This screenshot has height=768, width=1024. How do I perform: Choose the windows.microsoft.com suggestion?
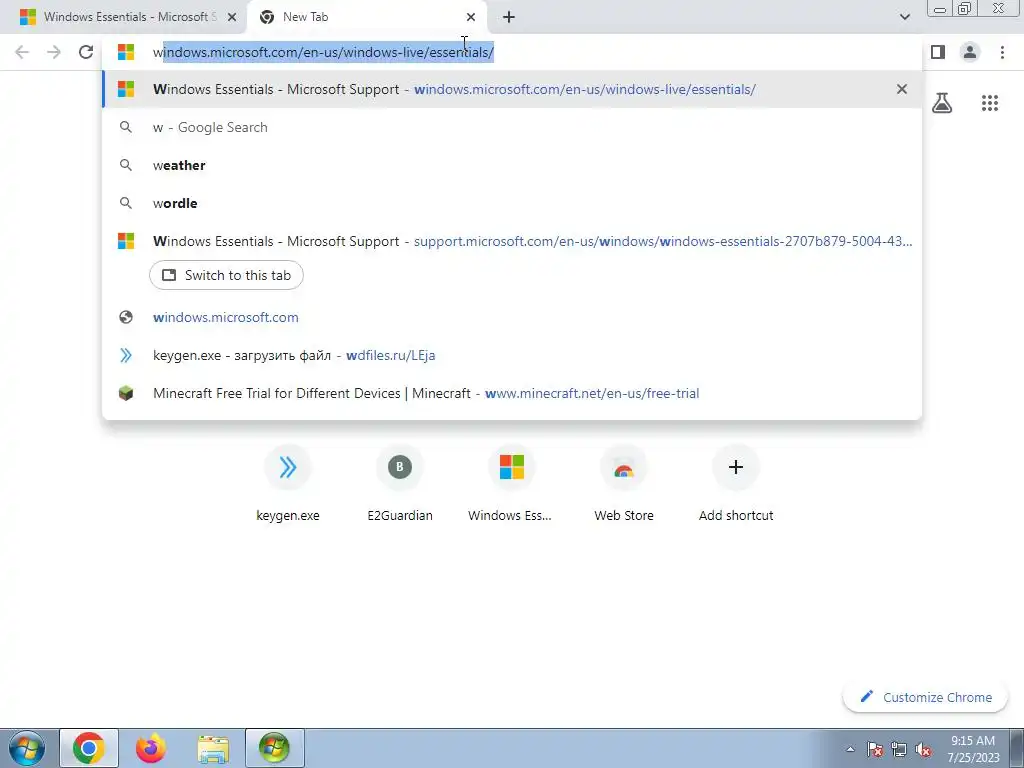[x=512, y=317]
